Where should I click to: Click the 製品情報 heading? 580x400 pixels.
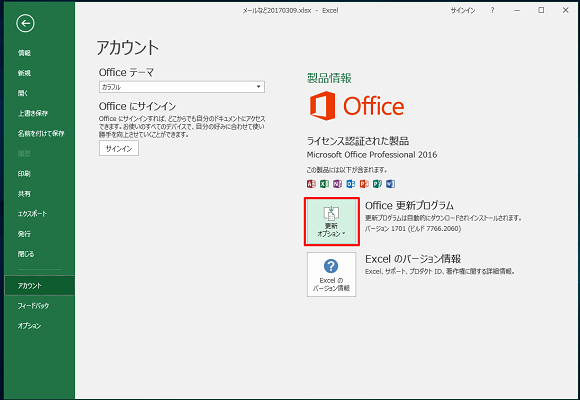pyautogui.click(x=329, y=78)
